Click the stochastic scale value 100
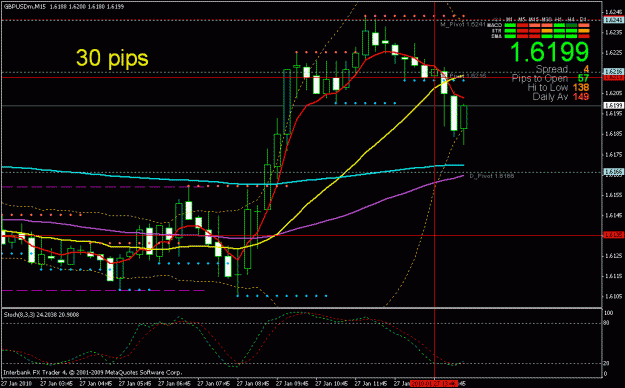The image size is (625, 388). (x=608, y=313)
